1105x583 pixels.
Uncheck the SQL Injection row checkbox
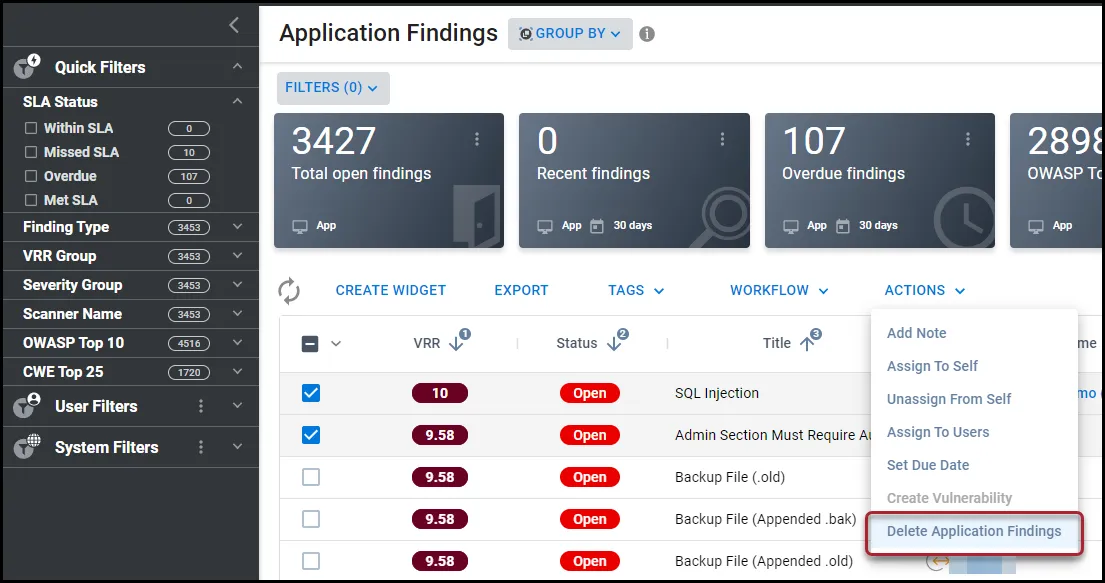[311, 393]
